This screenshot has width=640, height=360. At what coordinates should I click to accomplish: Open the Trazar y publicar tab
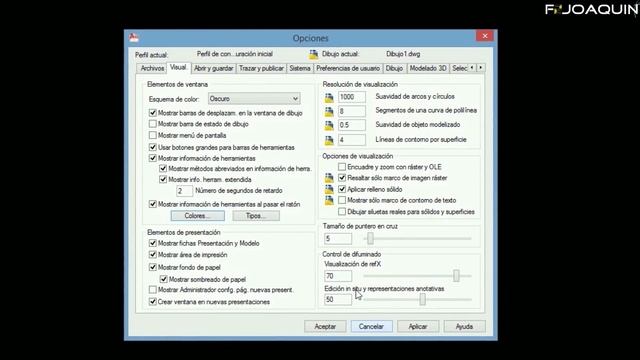[261, 68]
